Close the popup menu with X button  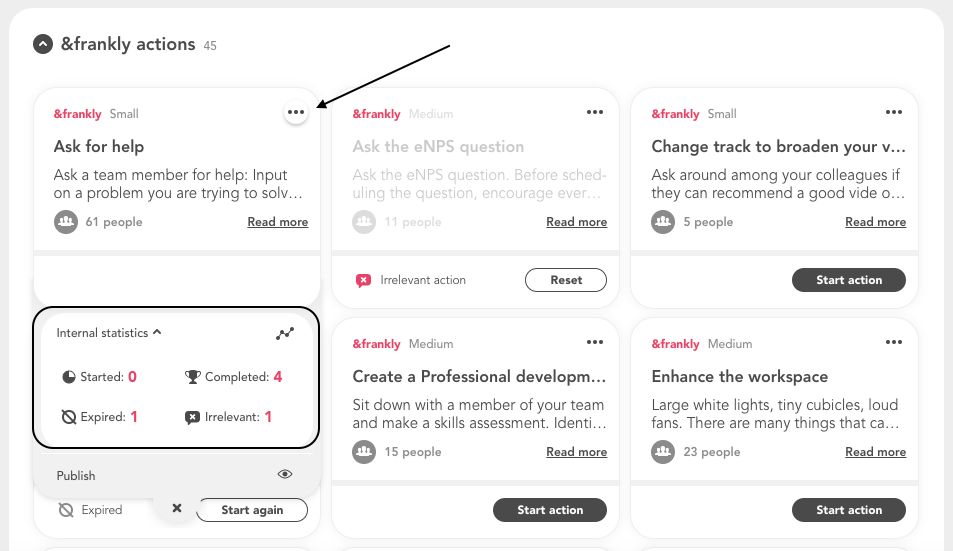(177, 508)
